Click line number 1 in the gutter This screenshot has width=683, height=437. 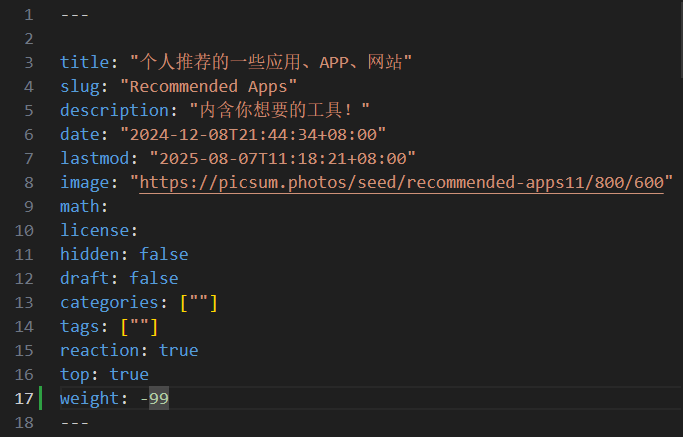(x=28, y=15)
